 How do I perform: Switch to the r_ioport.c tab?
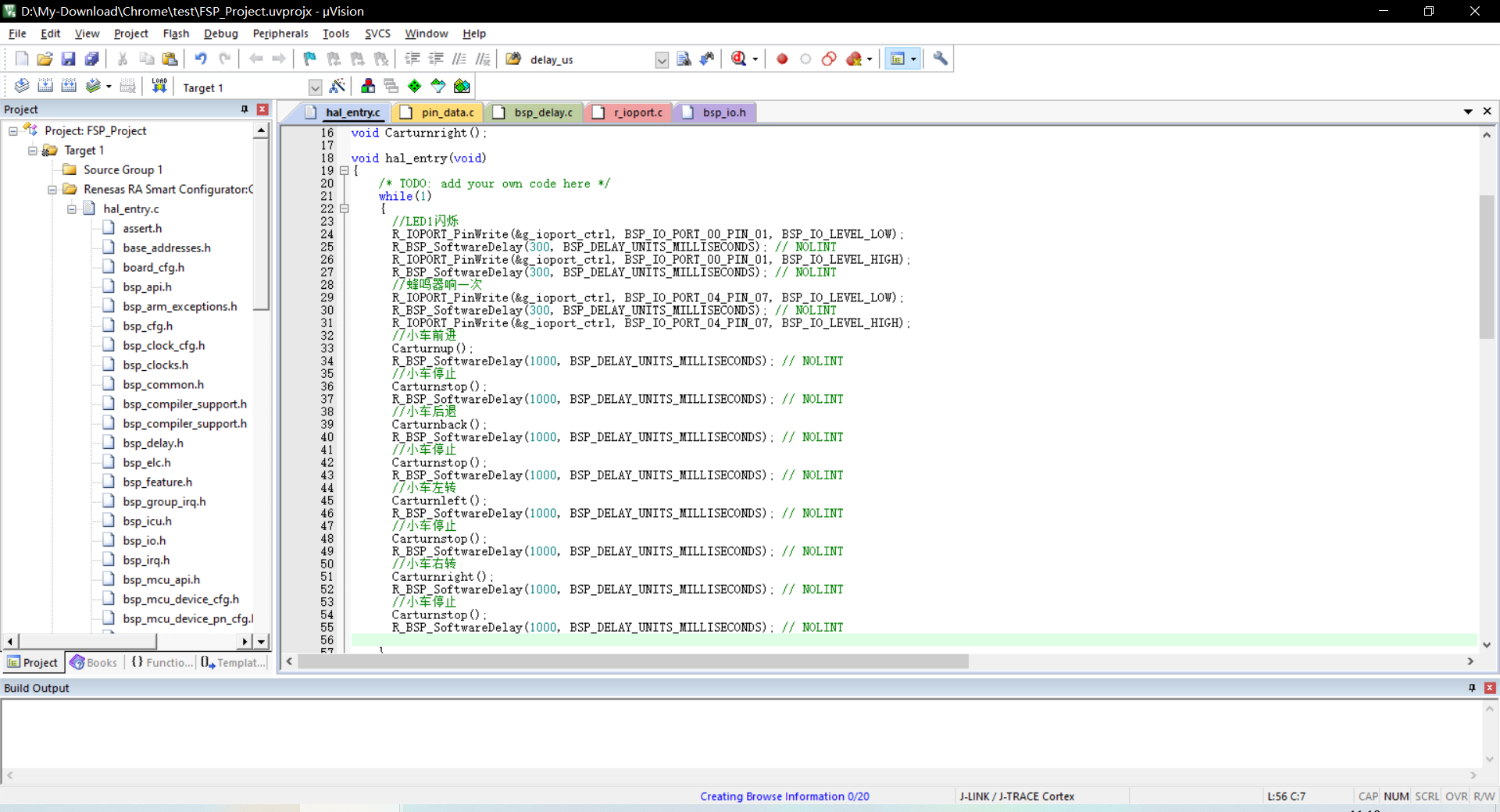coord(628,112)
